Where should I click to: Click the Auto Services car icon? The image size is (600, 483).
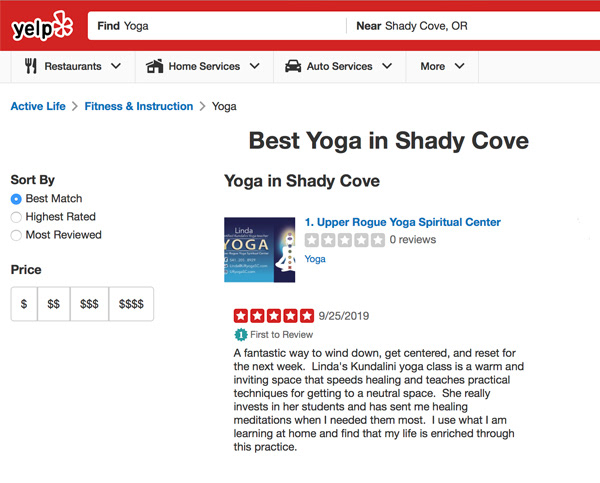pos(293,67)
